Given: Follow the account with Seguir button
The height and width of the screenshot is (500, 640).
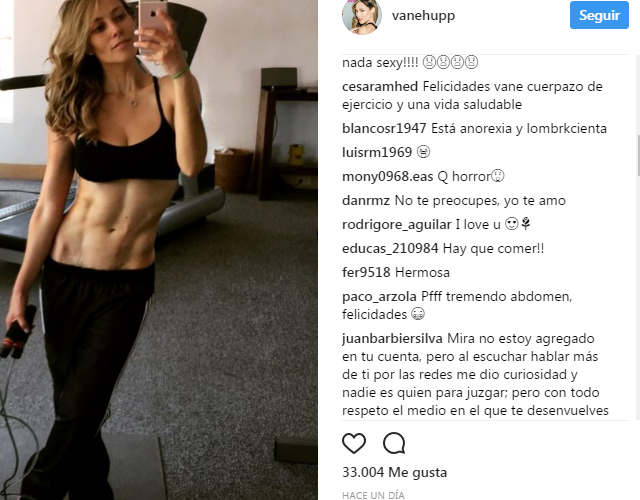Looking at the screenshot, I should [599, 15].
